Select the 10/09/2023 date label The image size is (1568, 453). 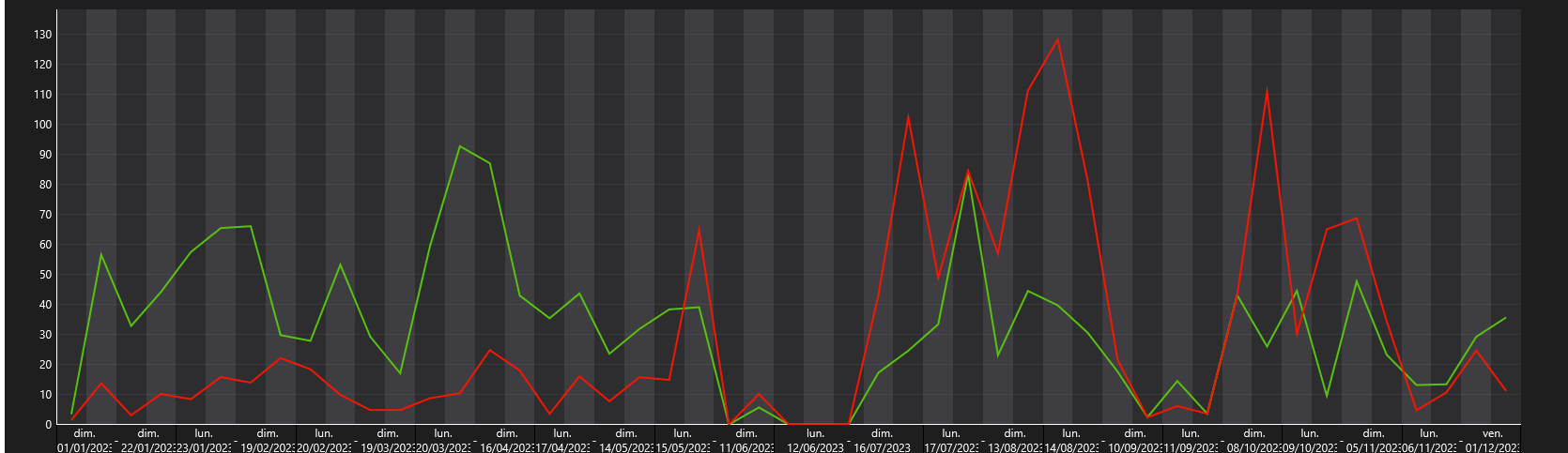click(x=1135, y=447)
